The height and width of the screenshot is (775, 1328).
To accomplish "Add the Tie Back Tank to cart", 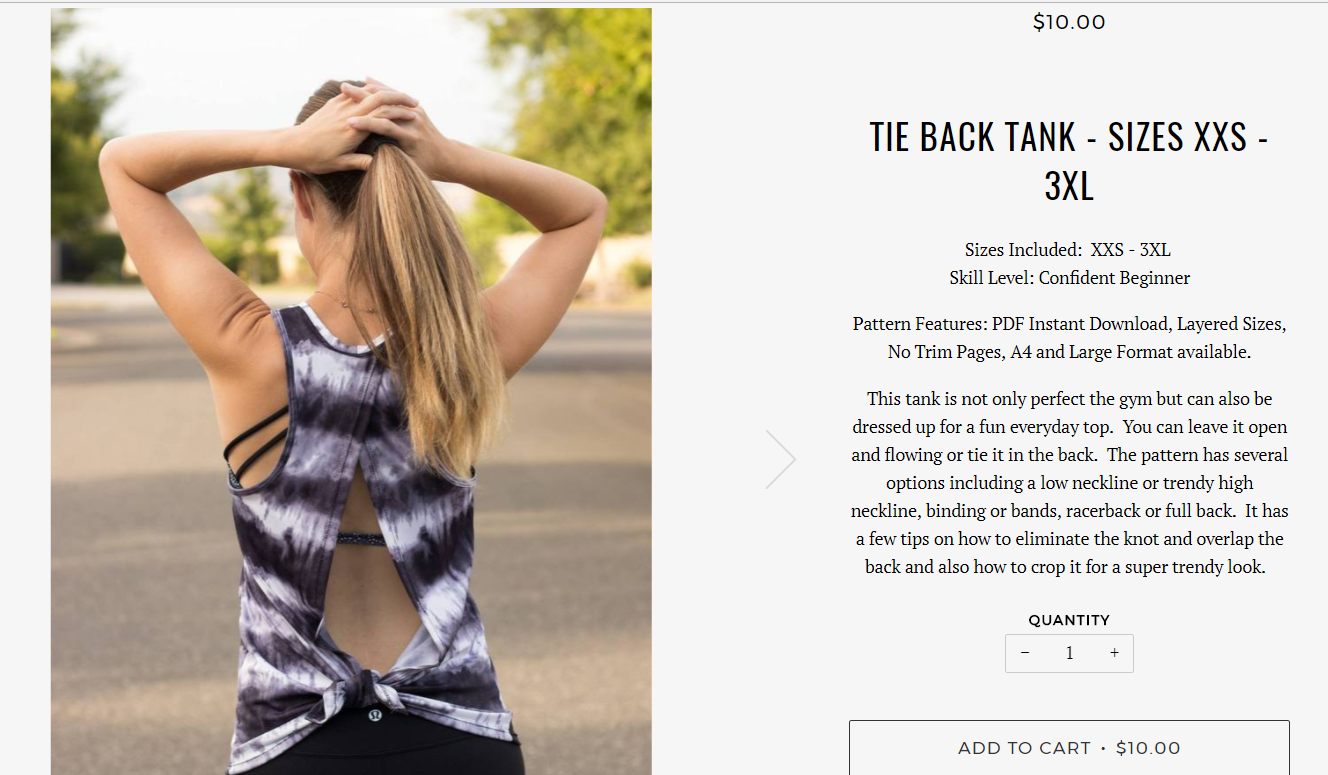I will point(1069,748).
